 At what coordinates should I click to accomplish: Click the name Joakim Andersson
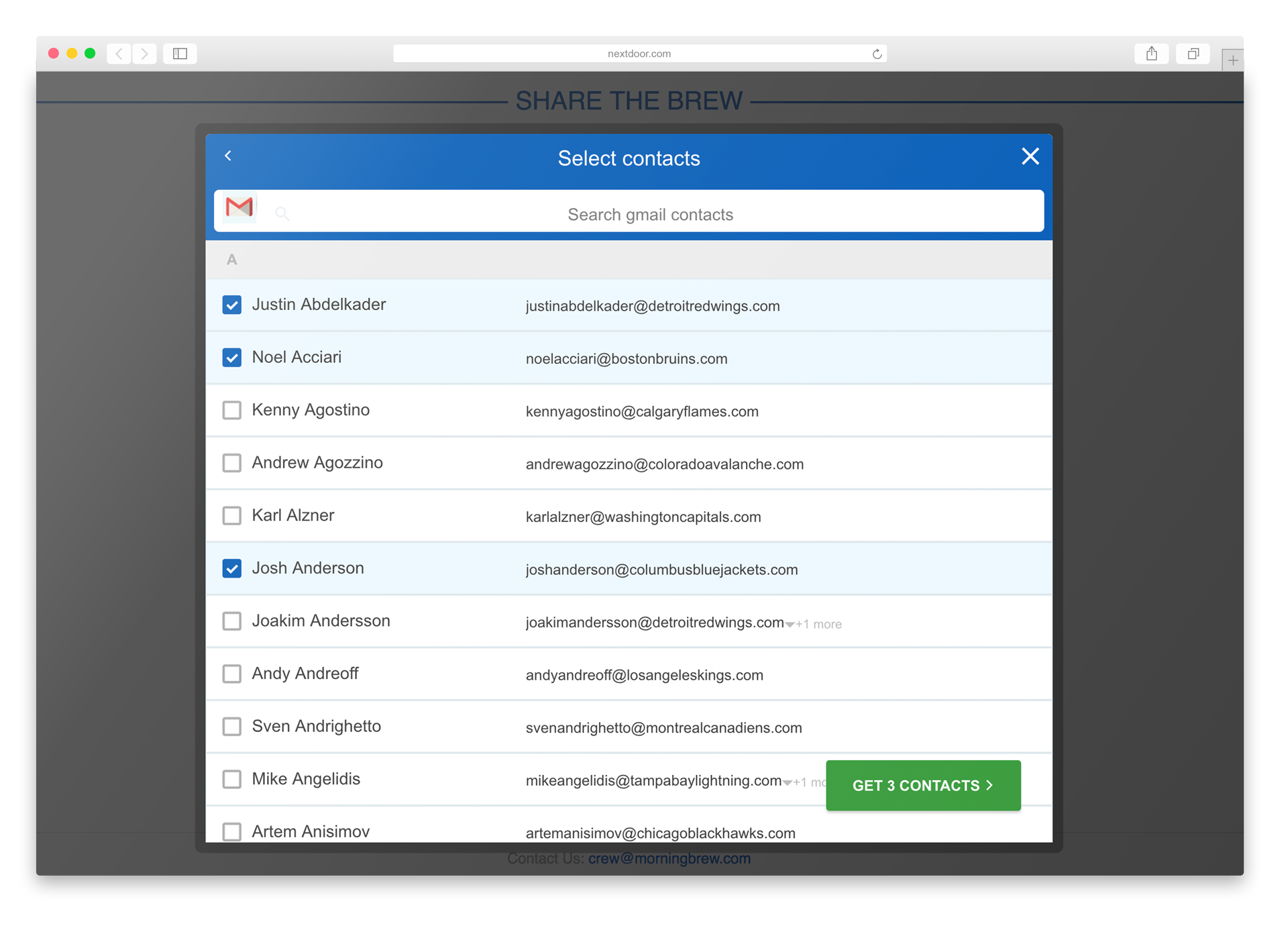point(321,621)
